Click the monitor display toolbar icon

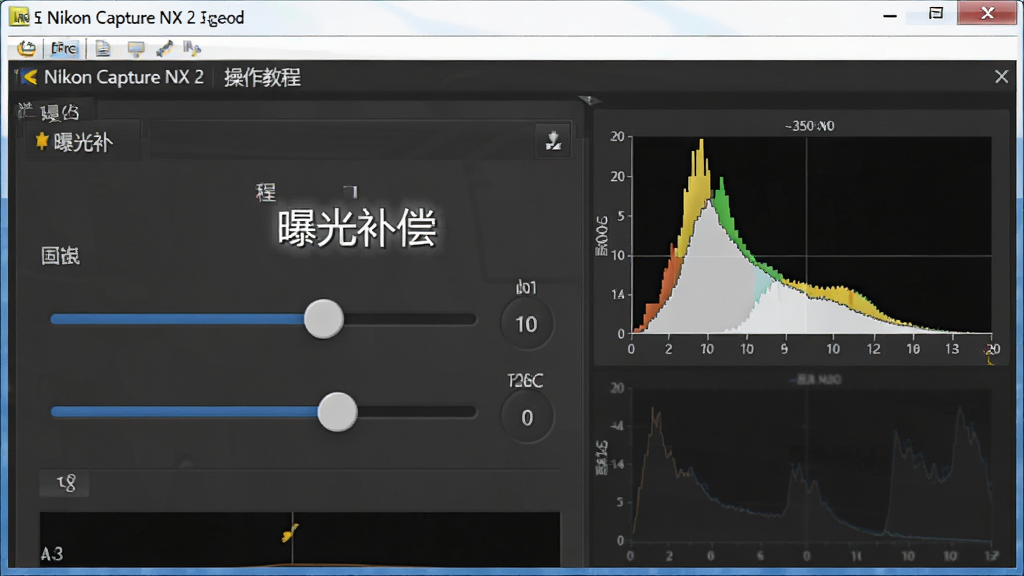click(136, 49)
